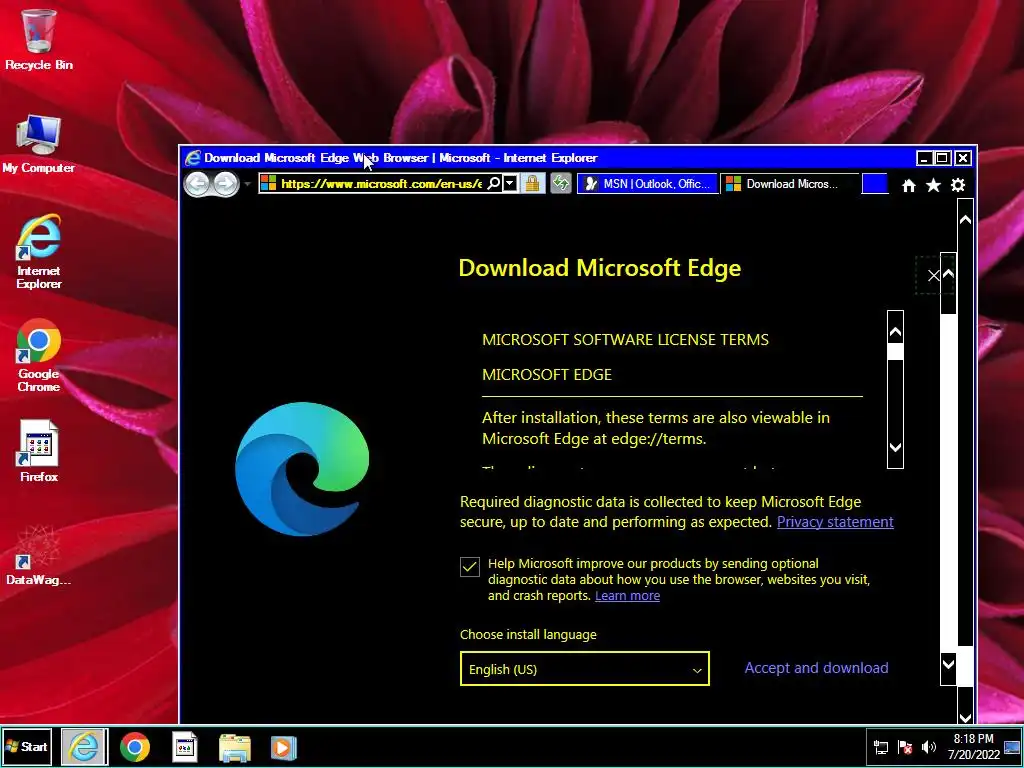This screenshot has height=768, width=1024.
Task: View the security report padlock icon
Action: click(533, 184)
